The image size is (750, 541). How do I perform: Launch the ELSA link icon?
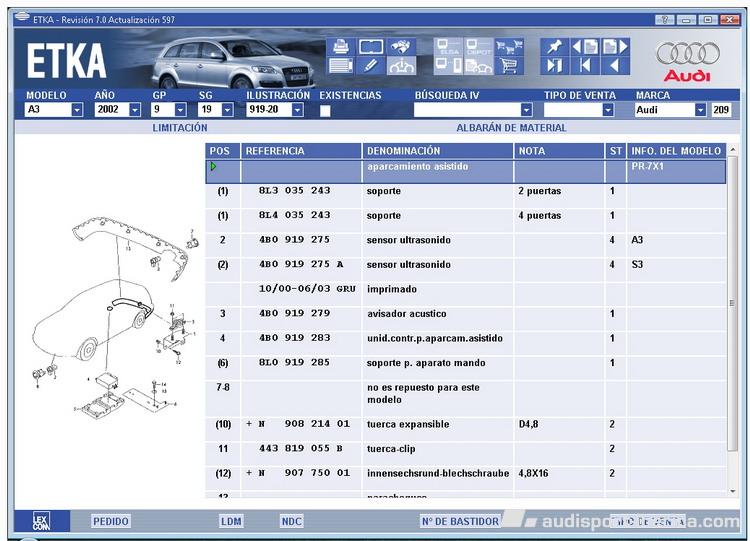(x=448, y=47)
